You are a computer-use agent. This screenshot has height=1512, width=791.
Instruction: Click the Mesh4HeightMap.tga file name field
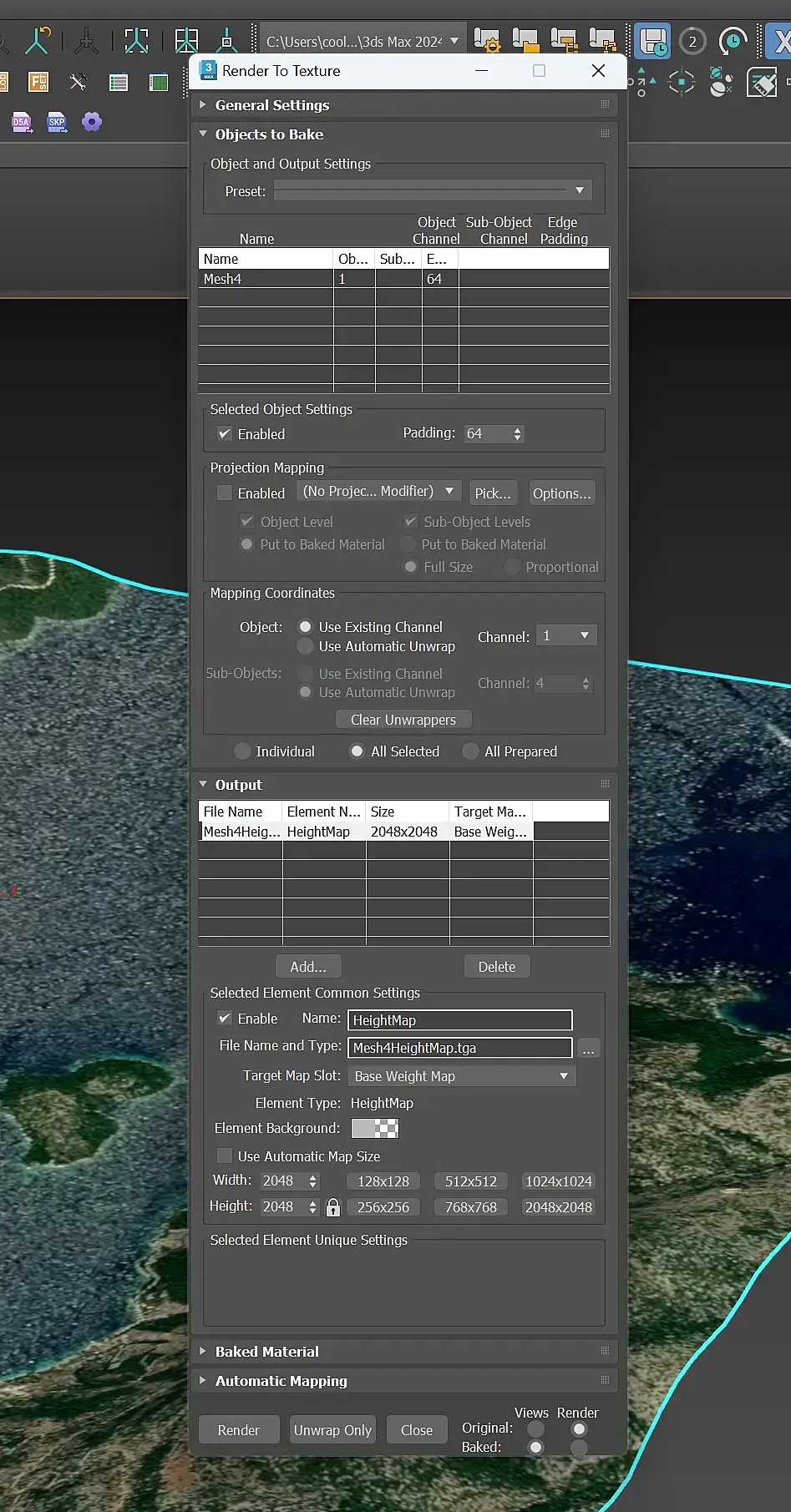pyautogui.click(x=460, y=1048)
